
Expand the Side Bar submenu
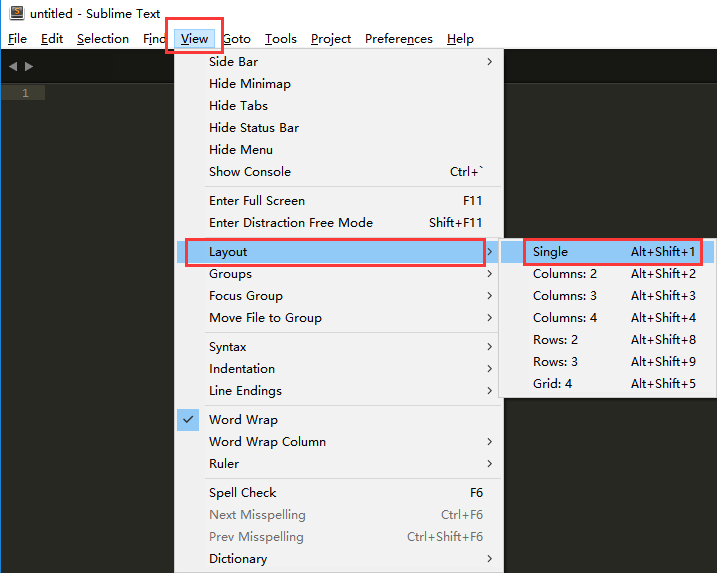[339, 62]
